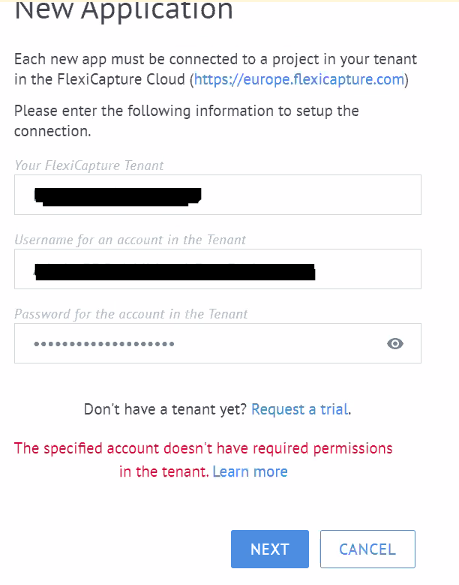This screenshot has height=585, width=459.
Task: Click the 'Don't have a tenant yet?' text
Action: pos(165,409)
